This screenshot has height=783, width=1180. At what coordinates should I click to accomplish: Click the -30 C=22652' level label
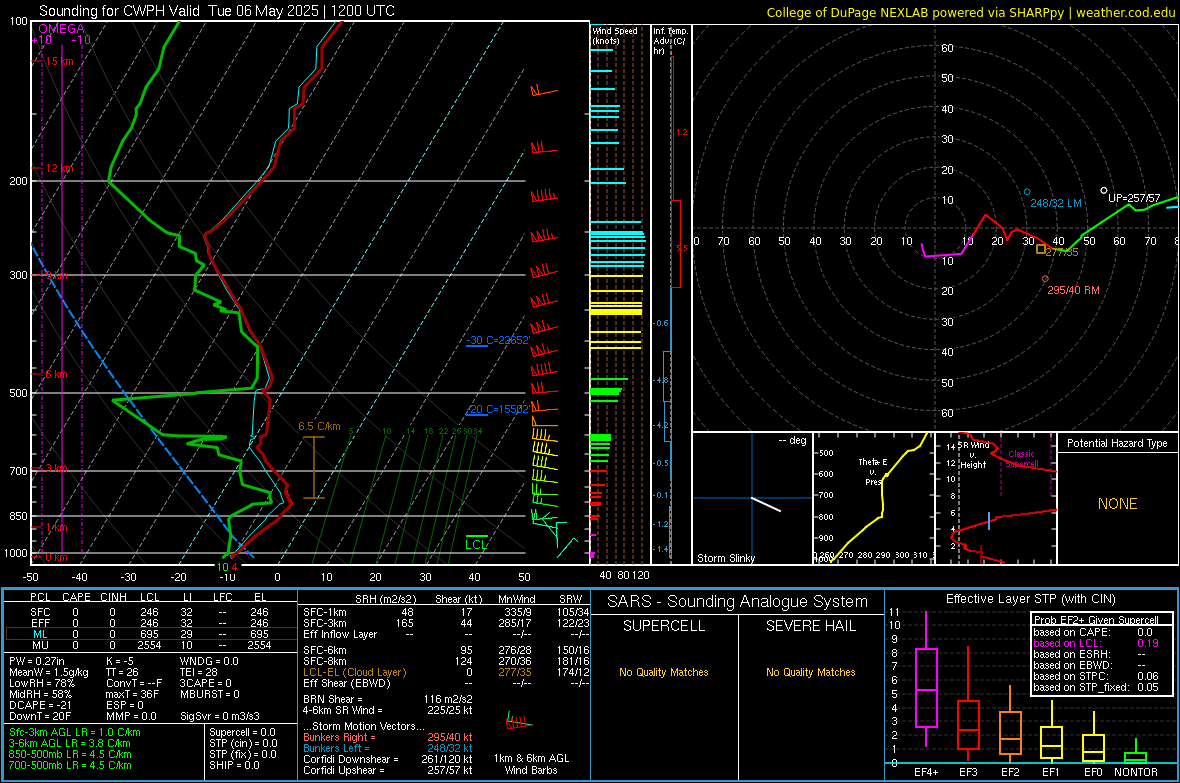[497, 340]
